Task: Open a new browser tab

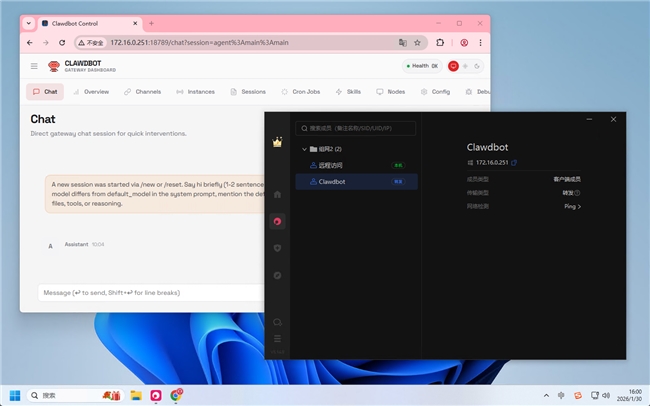Action: coord(151,23)
